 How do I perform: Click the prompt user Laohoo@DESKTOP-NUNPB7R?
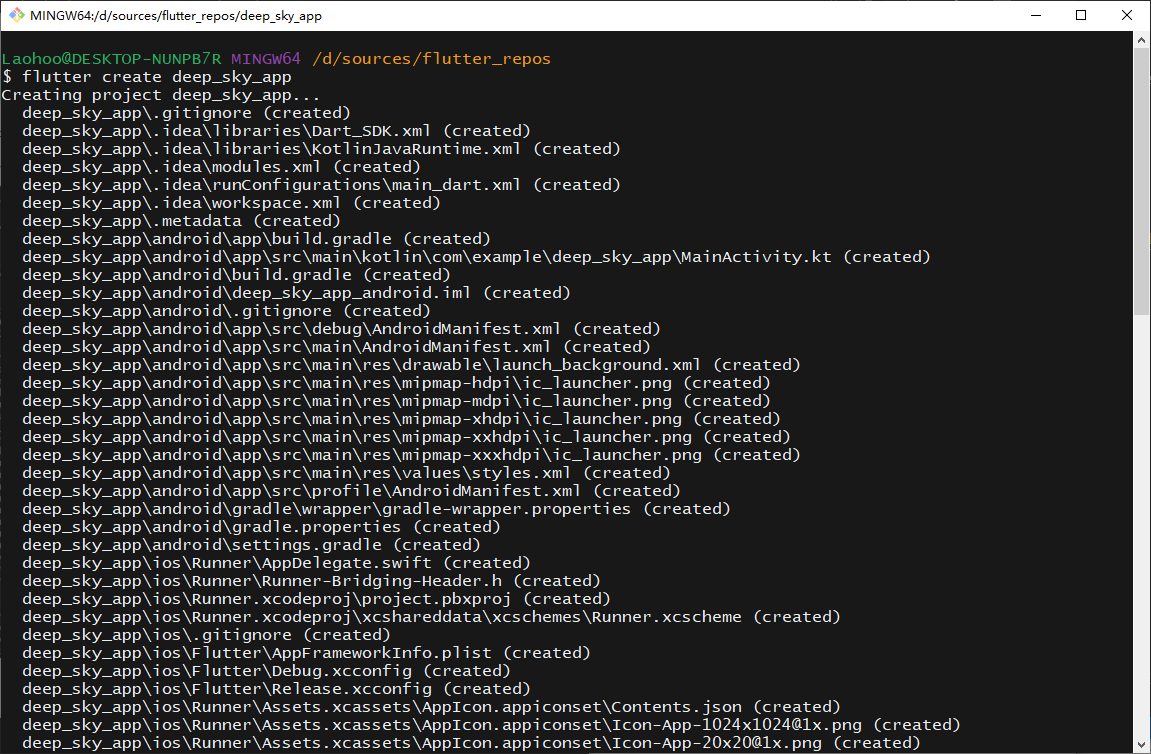click(x=112, y=59)
